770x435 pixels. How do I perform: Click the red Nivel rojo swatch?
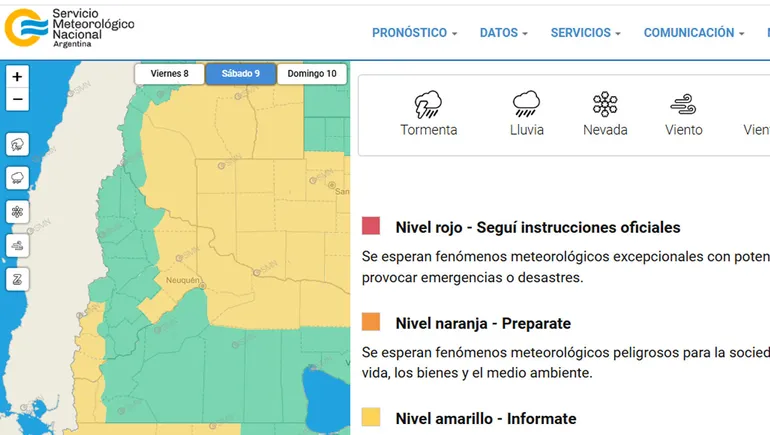[x=371, y=226]
